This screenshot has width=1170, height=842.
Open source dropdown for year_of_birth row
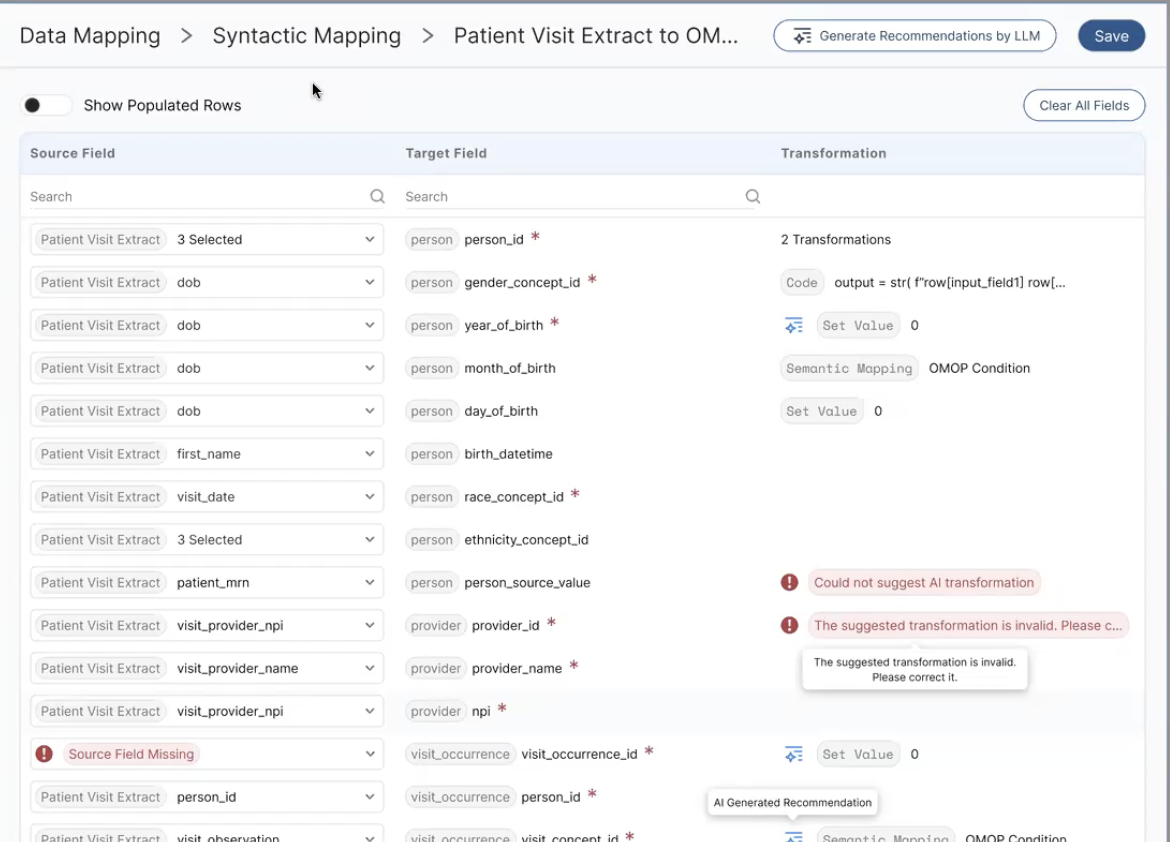click(207, 325)
